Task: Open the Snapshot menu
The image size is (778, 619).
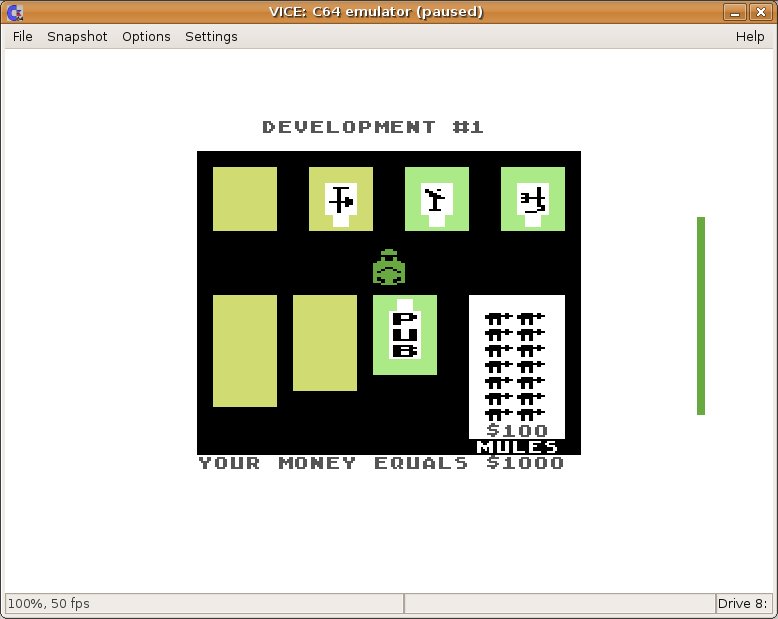Action: pos(77,36)
